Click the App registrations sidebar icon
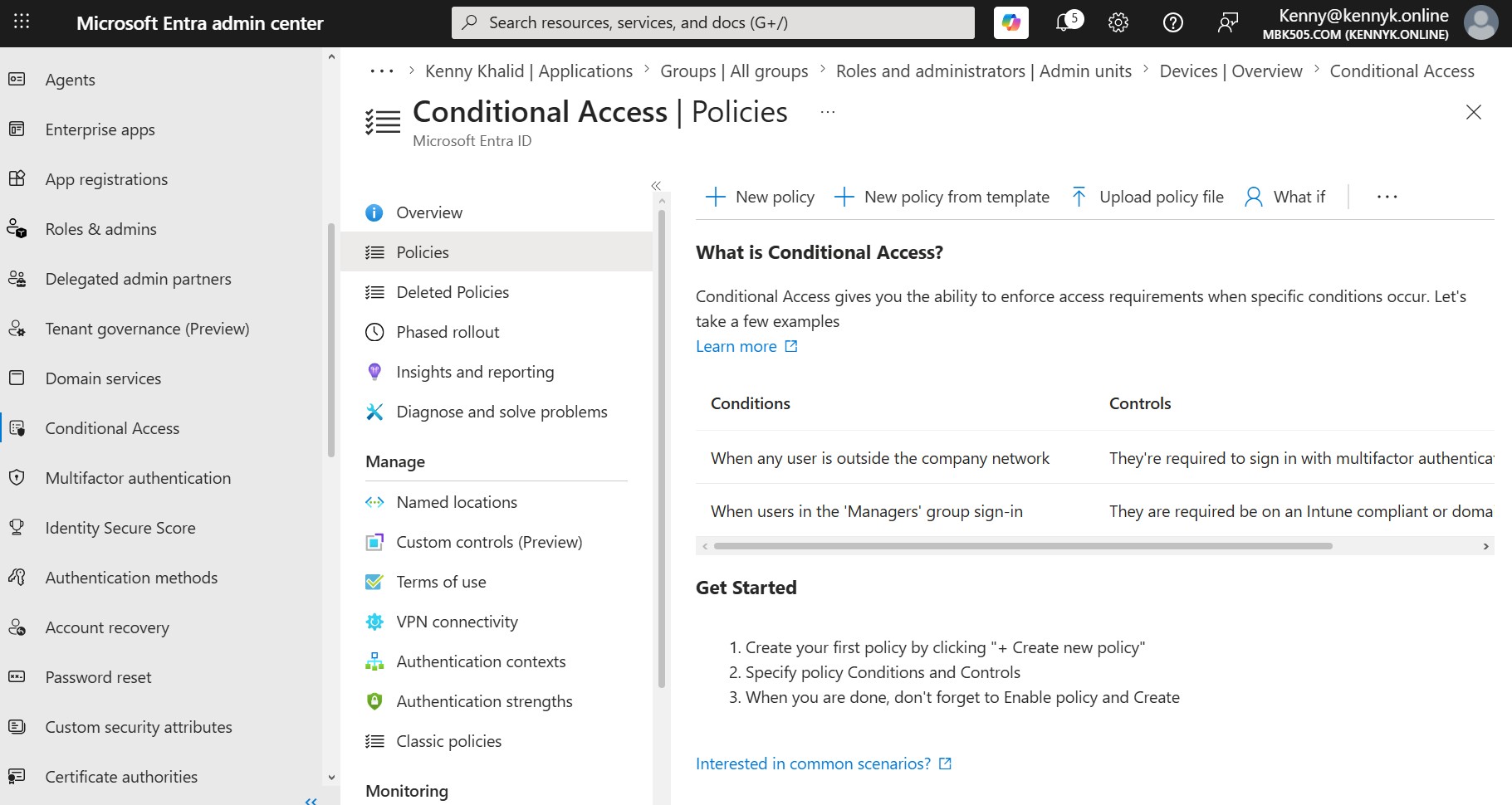This screenshot has width=1512, height=805. coord(17,179)
